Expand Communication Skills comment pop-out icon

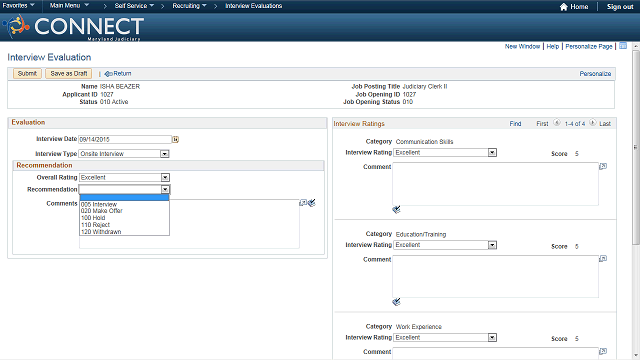[603, 166]
